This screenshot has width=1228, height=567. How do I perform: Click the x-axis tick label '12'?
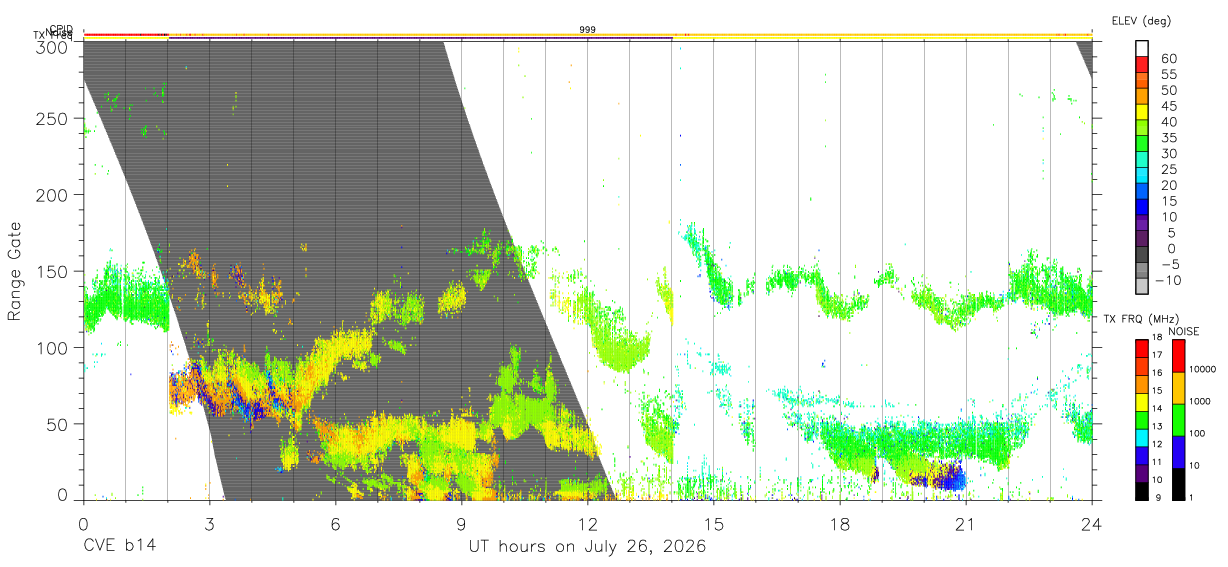tap(587, 524)
